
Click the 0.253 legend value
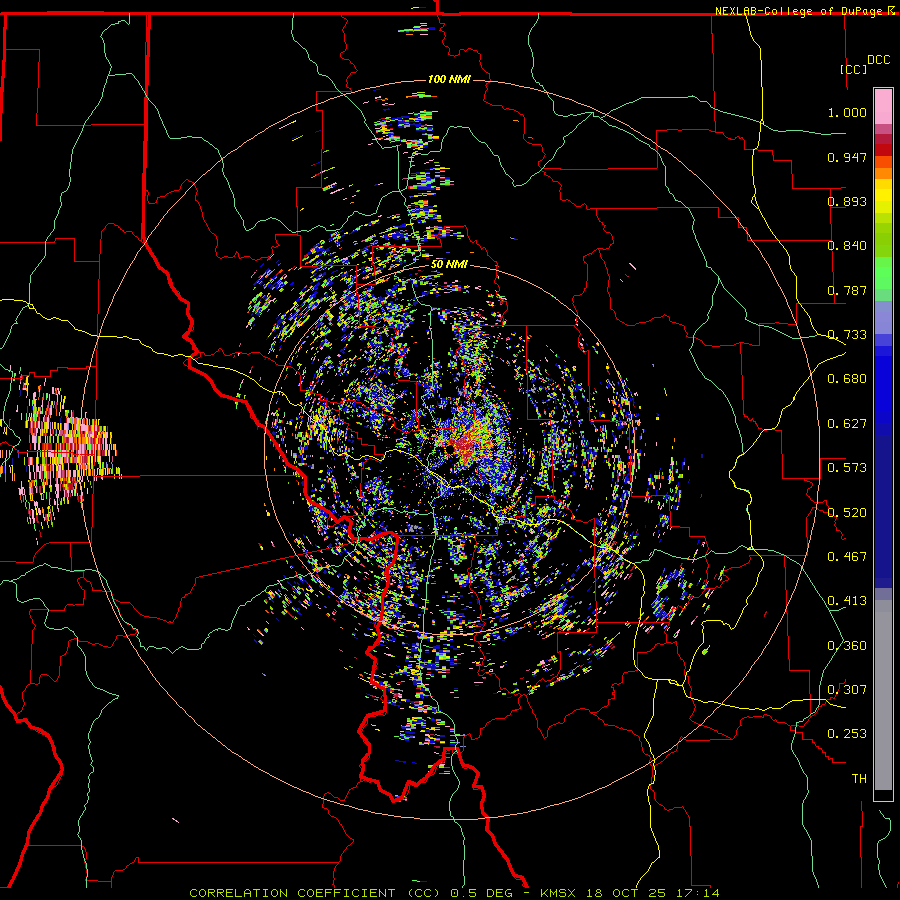[847, 734]
